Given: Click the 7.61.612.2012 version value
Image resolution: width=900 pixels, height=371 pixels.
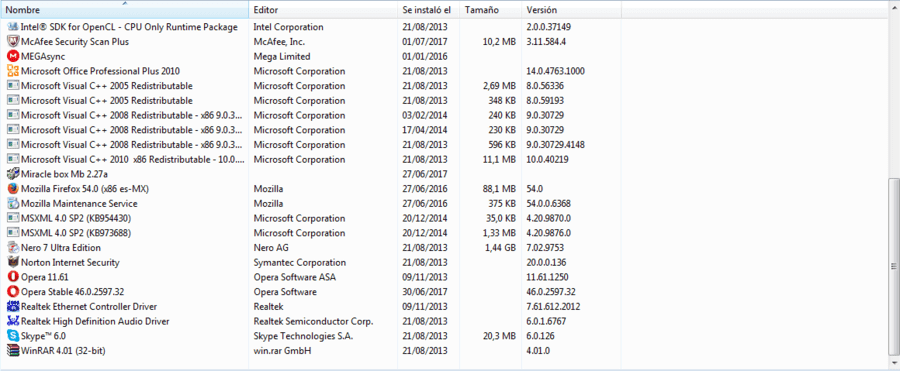Looking at the screenshot, I should [x=553, y=307].
